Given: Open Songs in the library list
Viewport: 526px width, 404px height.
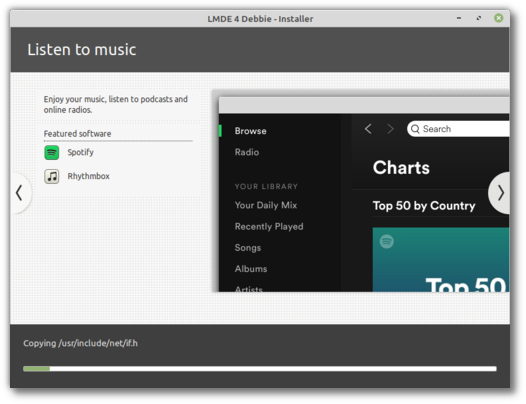Looking at the screenshot, I should 248,248.
